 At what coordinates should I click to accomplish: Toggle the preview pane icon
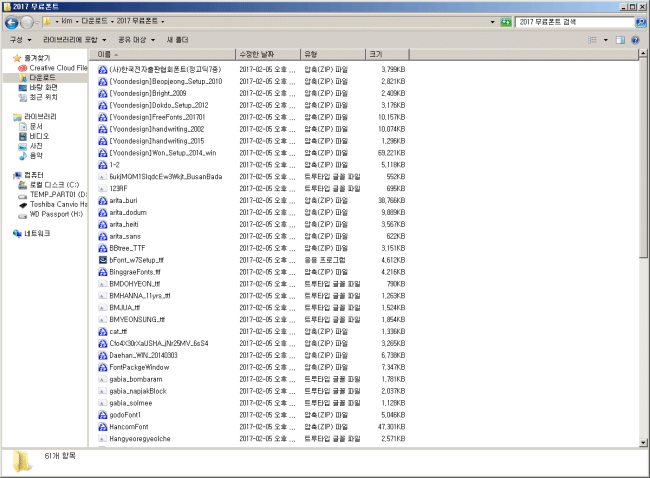point(620,40)
